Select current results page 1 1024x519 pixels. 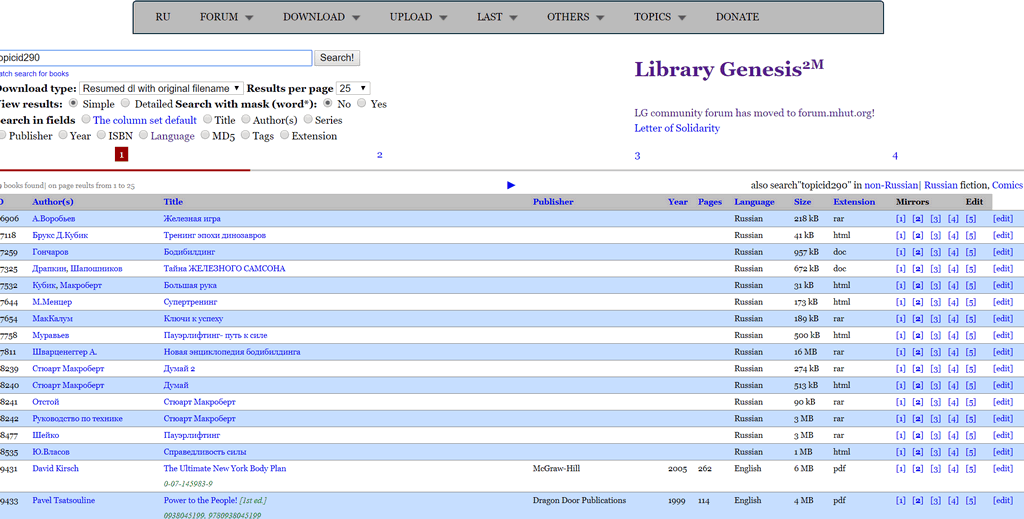pyautogui.click(x=121, y=154)
